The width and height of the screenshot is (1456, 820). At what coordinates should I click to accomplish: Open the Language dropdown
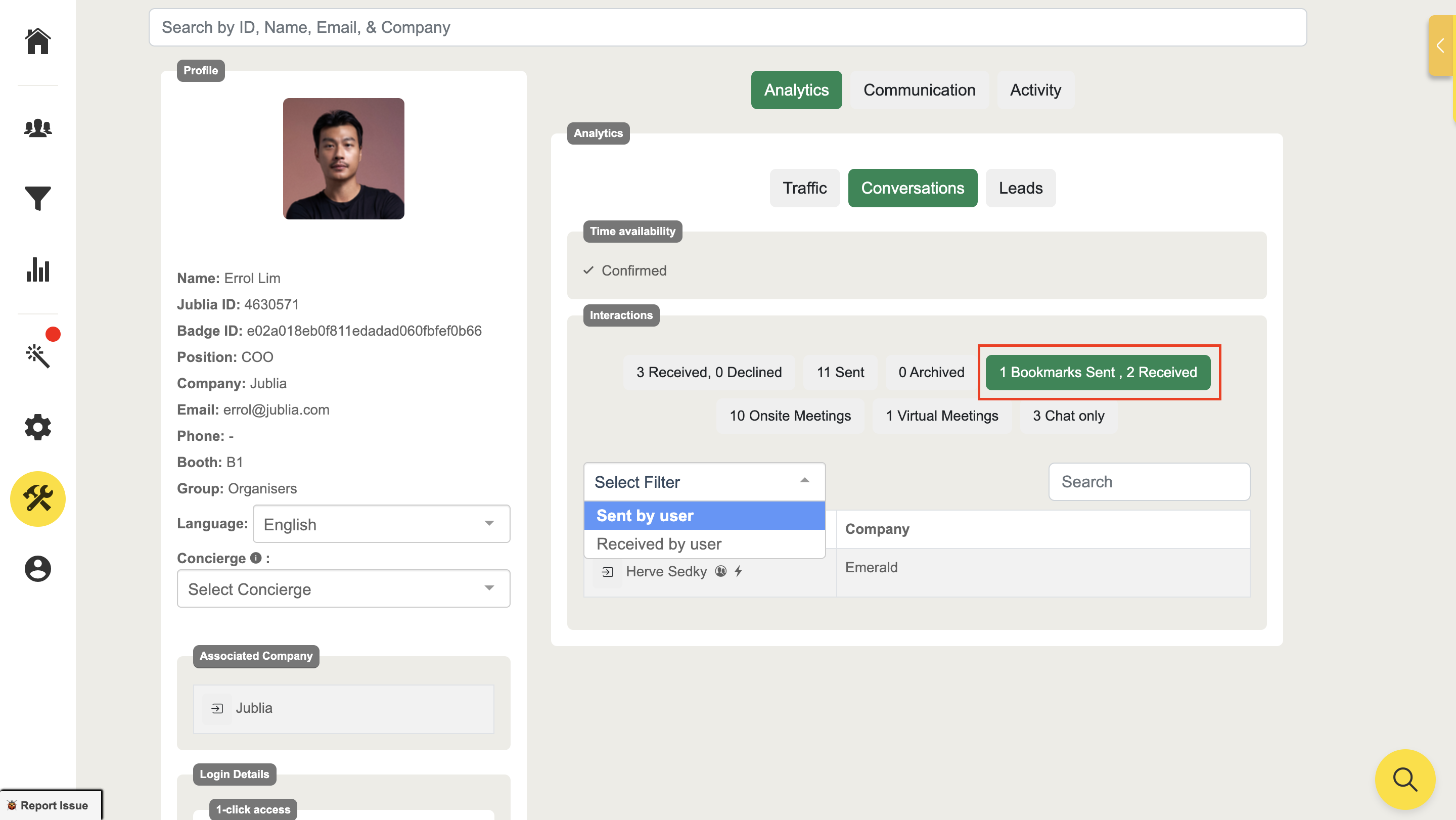point(381,524)
